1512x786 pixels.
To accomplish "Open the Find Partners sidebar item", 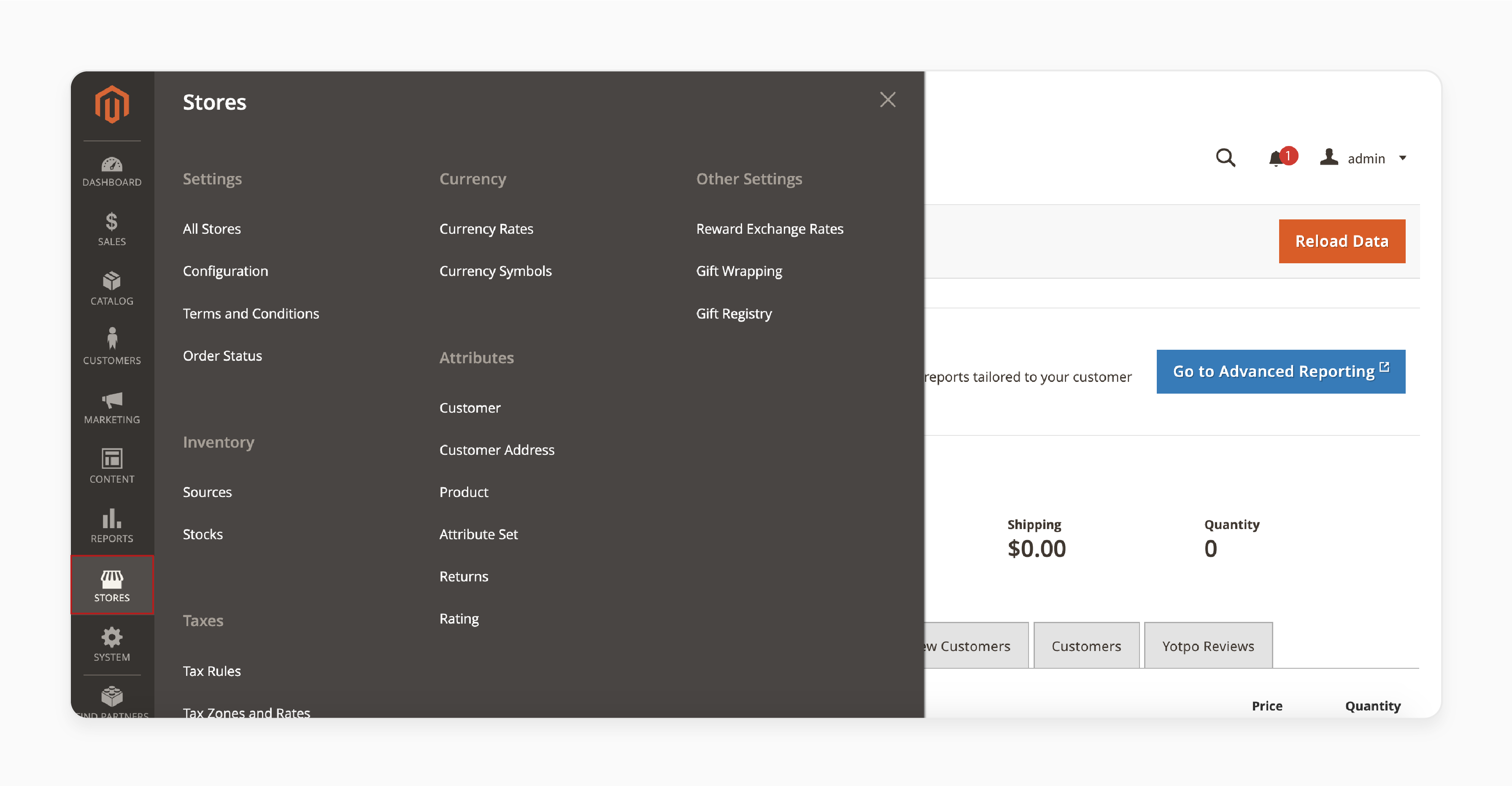I will pos(111,702).
